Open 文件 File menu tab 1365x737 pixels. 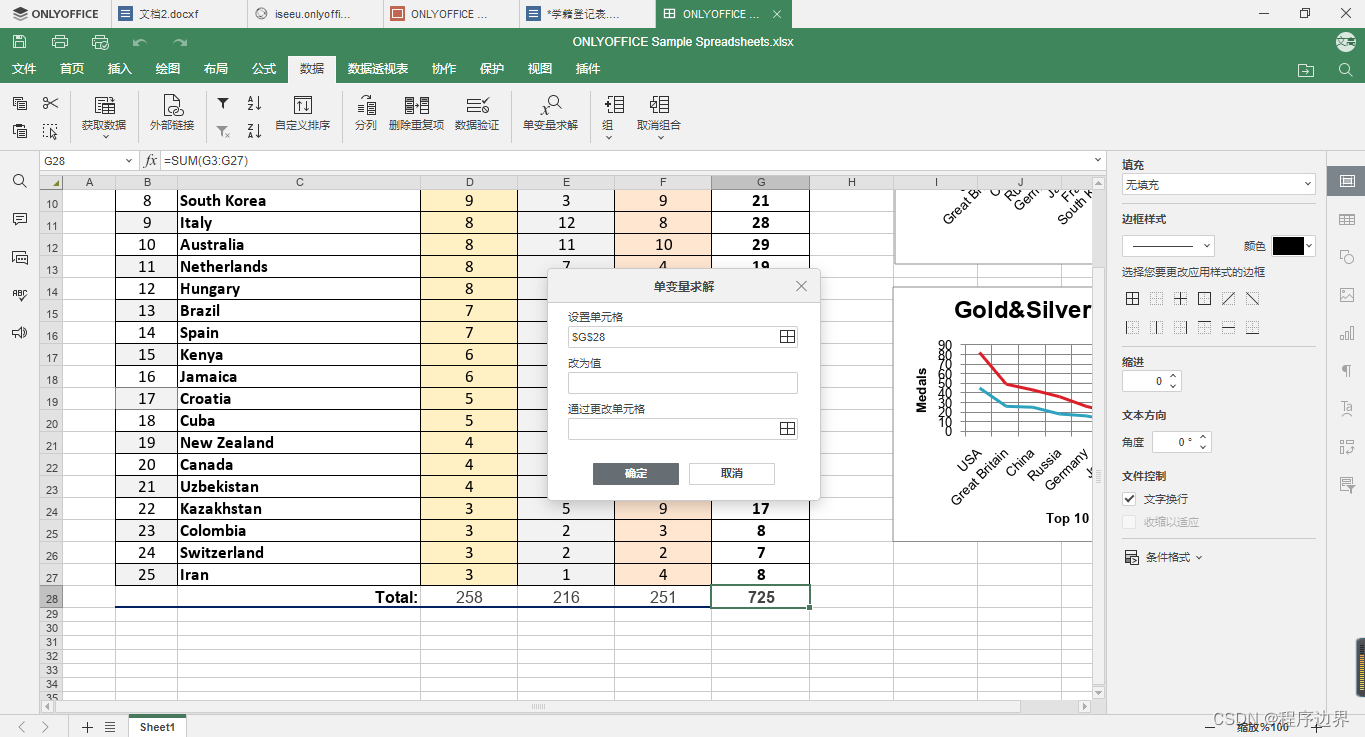pyautogui.click(x=24, y=69)
